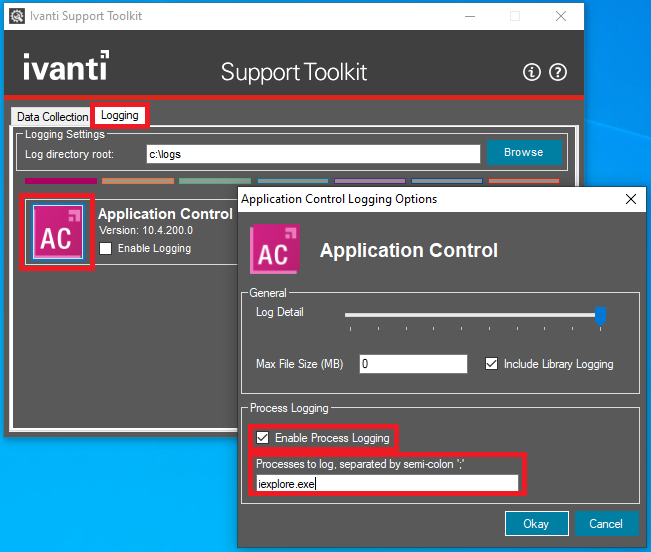The width and height of the screenshot is (651, 552).
Task: Confirm the dialog with the Okay button
Action: pos(535,523)
